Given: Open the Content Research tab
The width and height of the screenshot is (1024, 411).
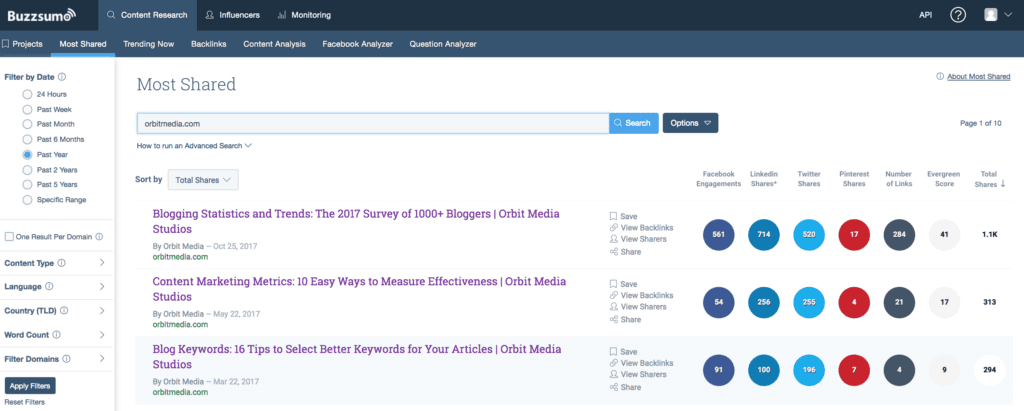Looking at the screenshot, I should tap(148, 15).
